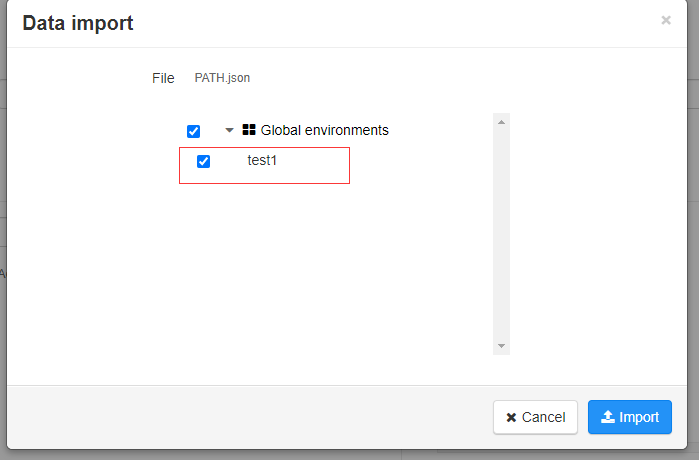Click the scrollbar up arrow
The height and width of the screenshot is (460, 699).
tap(502, 121)
